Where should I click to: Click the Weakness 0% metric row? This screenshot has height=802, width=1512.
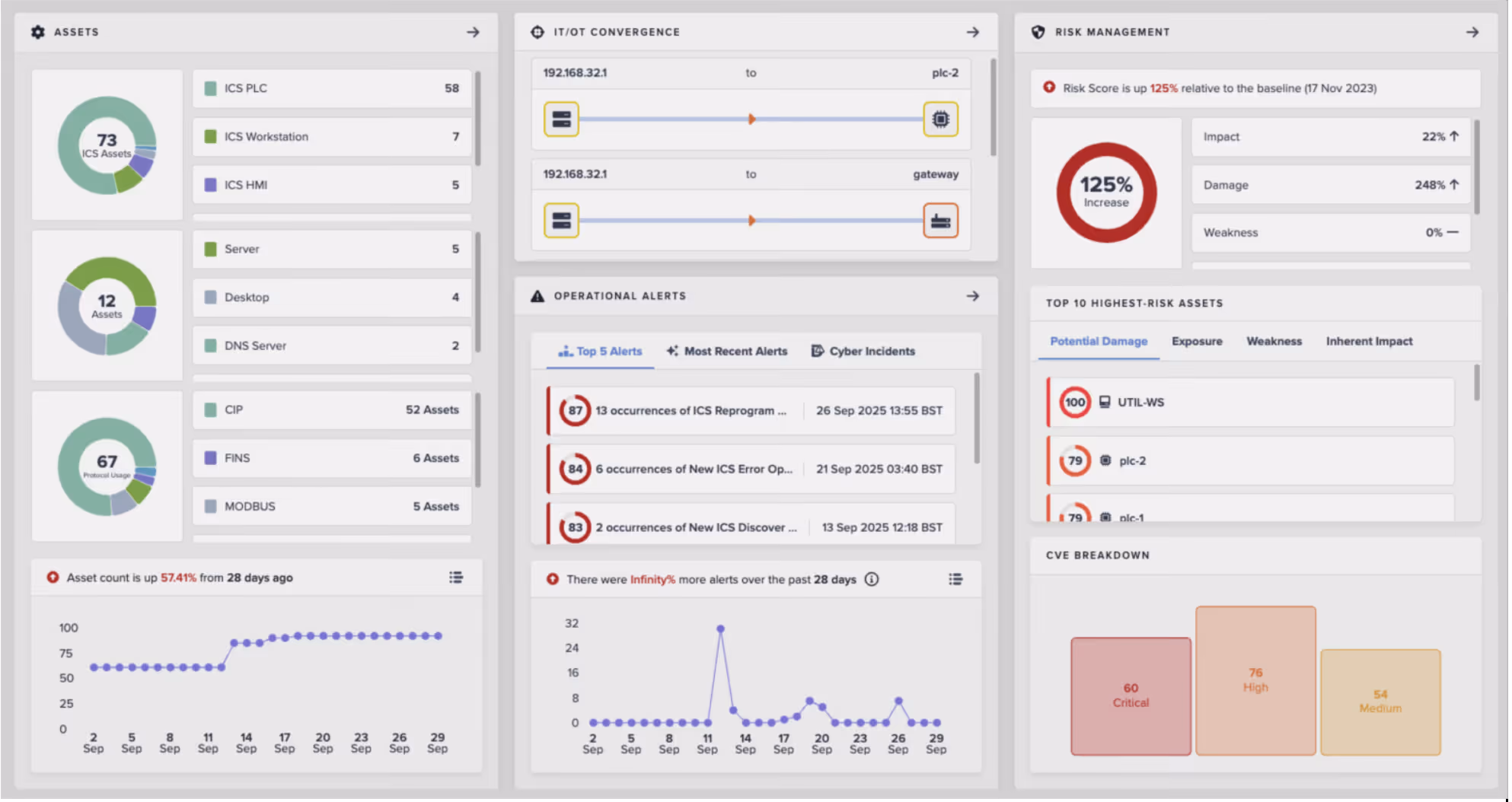[1330, 232]
